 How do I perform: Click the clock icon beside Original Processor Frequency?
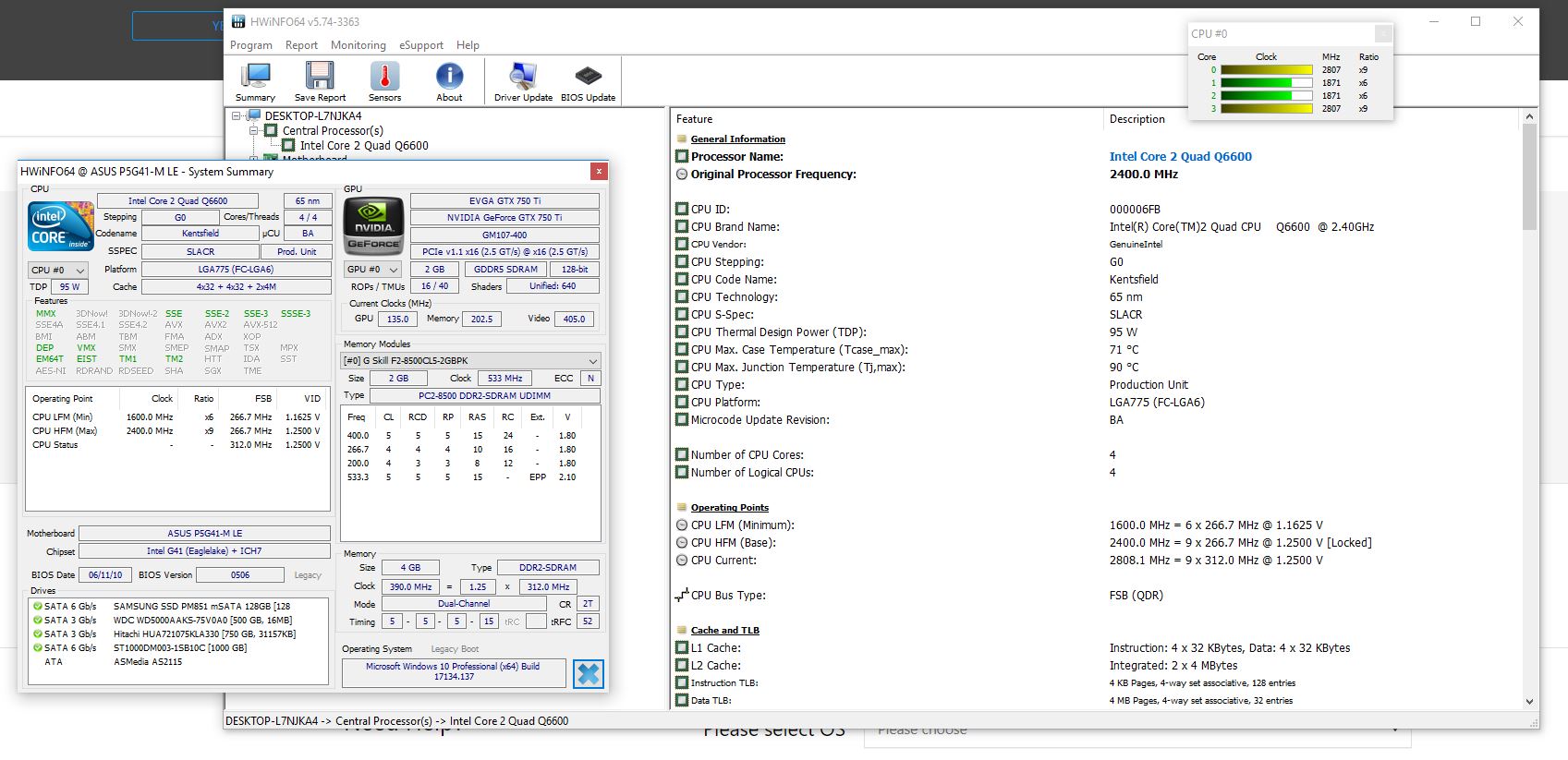click(x=682, y=174)
